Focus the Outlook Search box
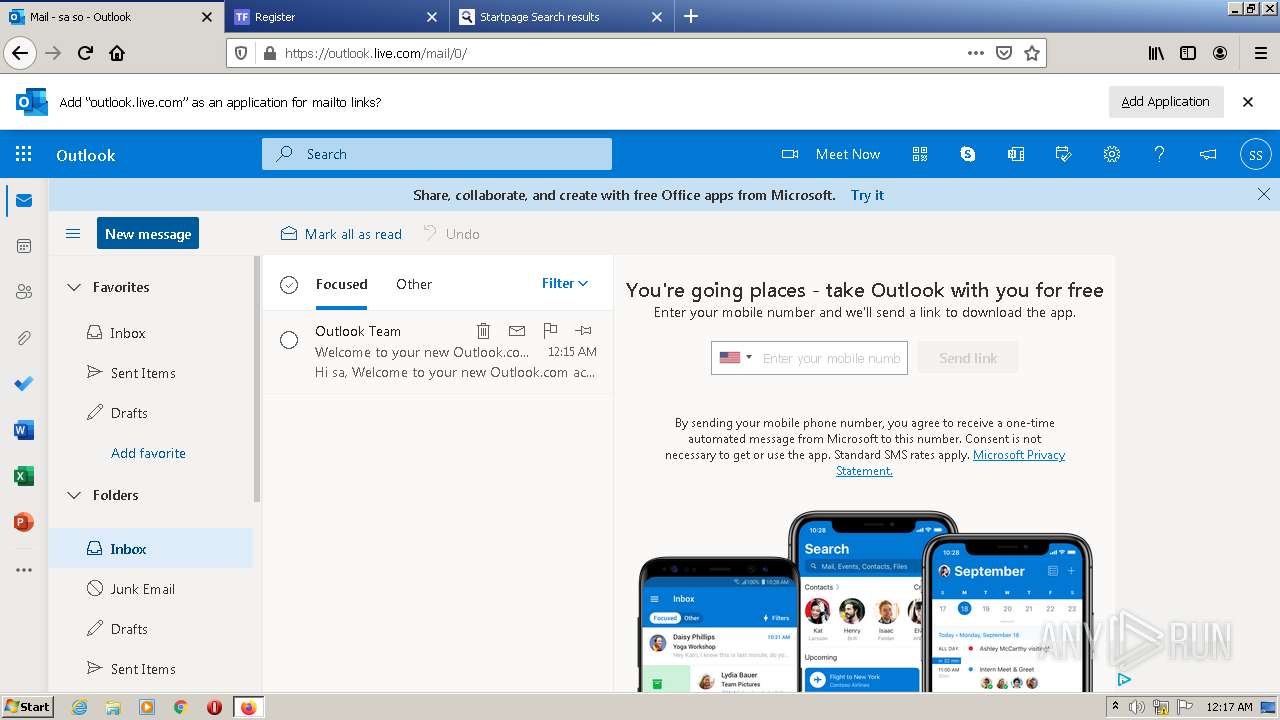1280x720 pixels. pyautogui.click(x=437, y=154)
